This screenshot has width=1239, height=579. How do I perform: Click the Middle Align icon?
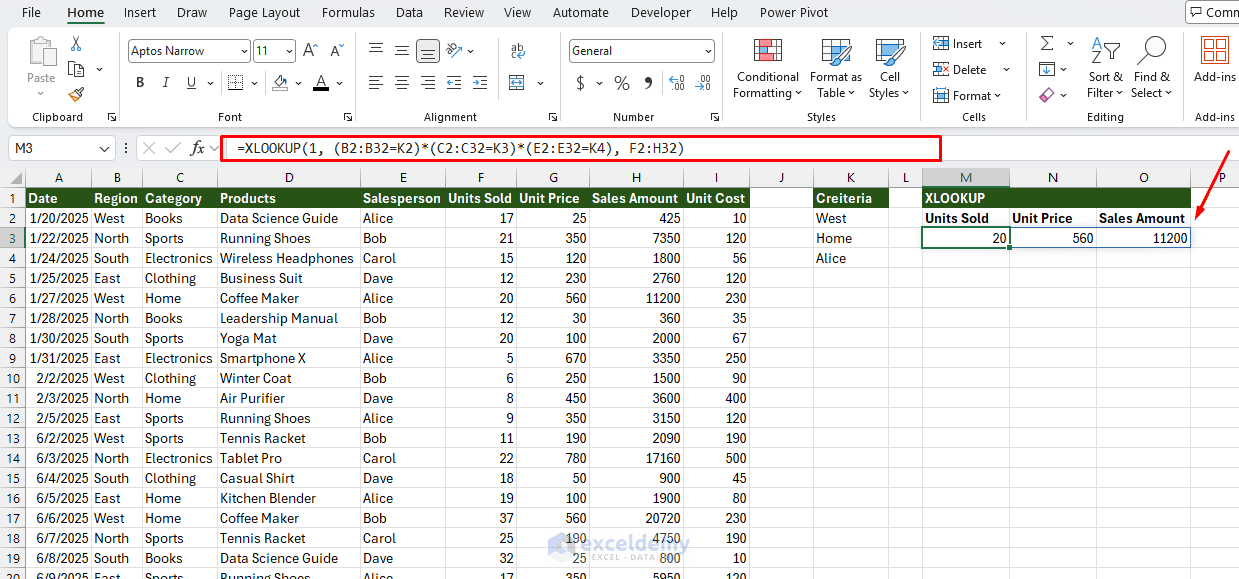401,51
